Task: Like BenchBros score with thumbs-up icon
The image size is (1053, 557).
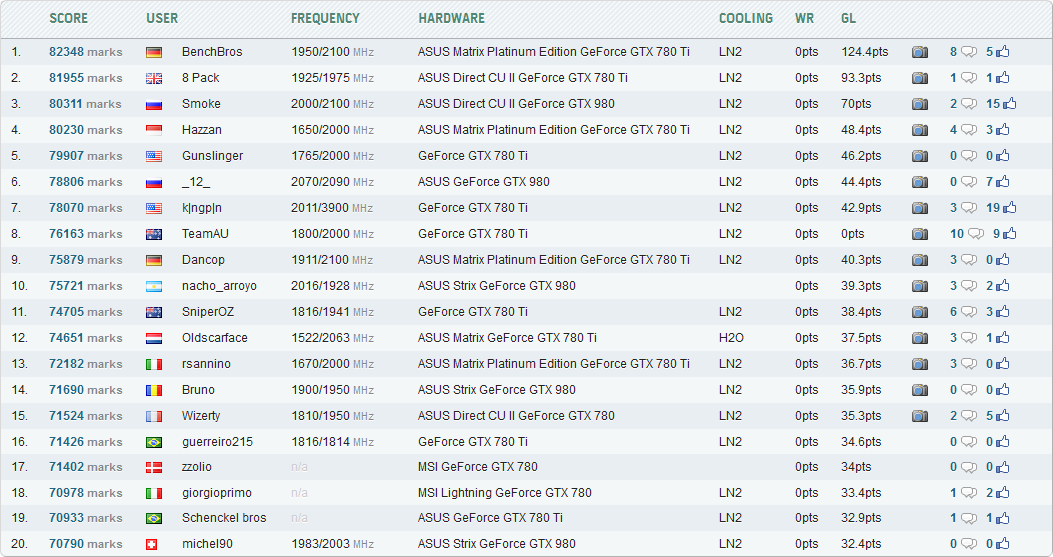Action: pos(1003,51)
